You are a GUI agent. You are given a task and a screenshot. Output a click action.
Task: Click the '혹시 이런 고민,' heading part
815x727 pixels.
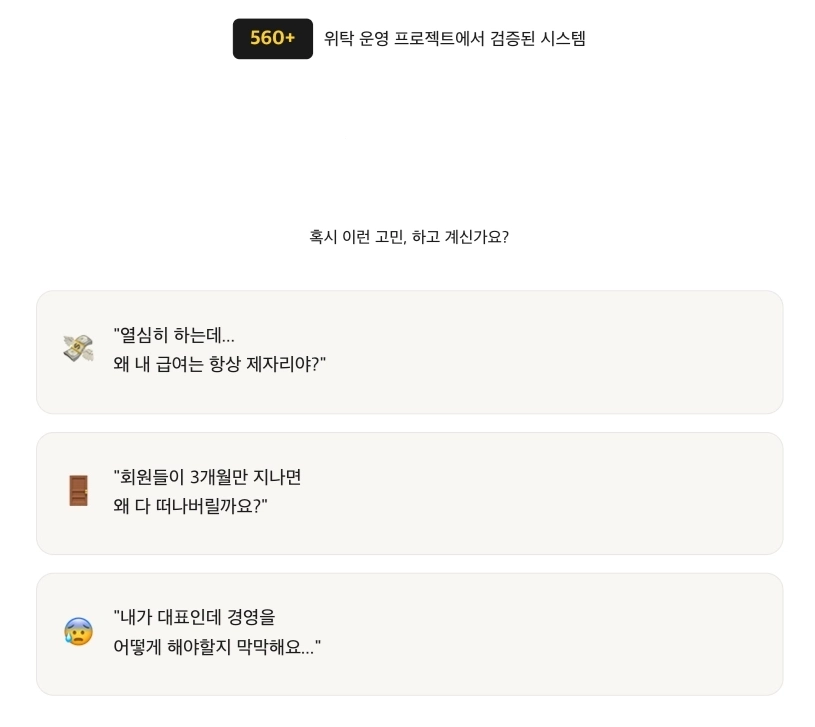[358, 237]
